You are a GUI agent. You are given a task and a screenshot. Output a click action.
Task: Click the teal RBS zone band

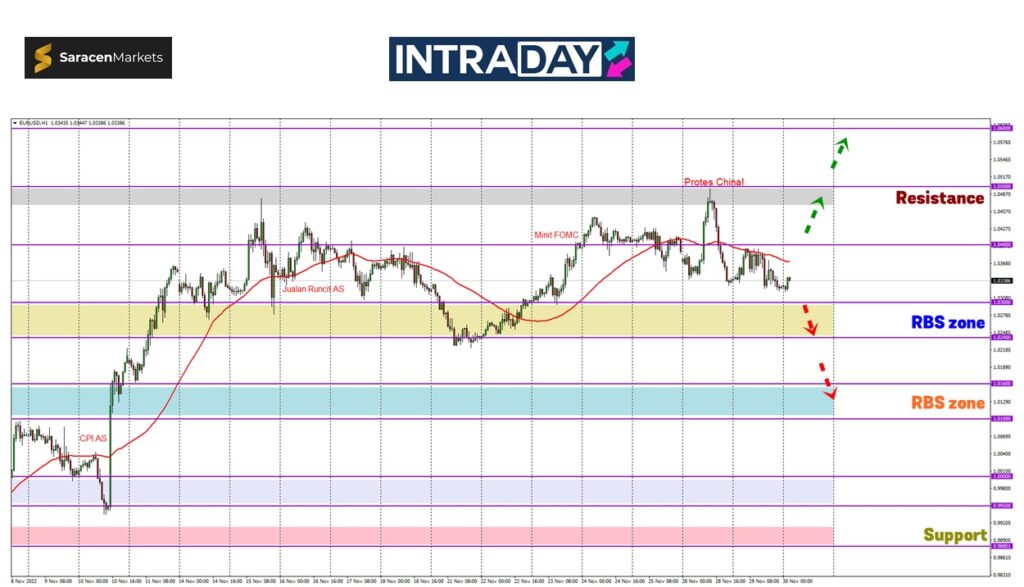point(420,401)
